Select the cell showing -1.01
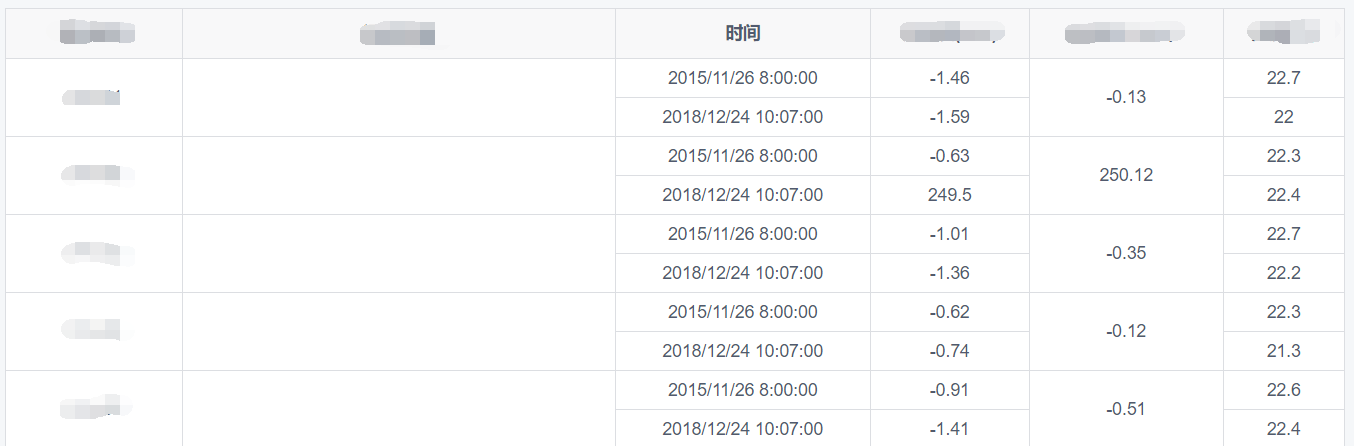The width and height of the screenshot is (1354, 446). tap(949, 234)
